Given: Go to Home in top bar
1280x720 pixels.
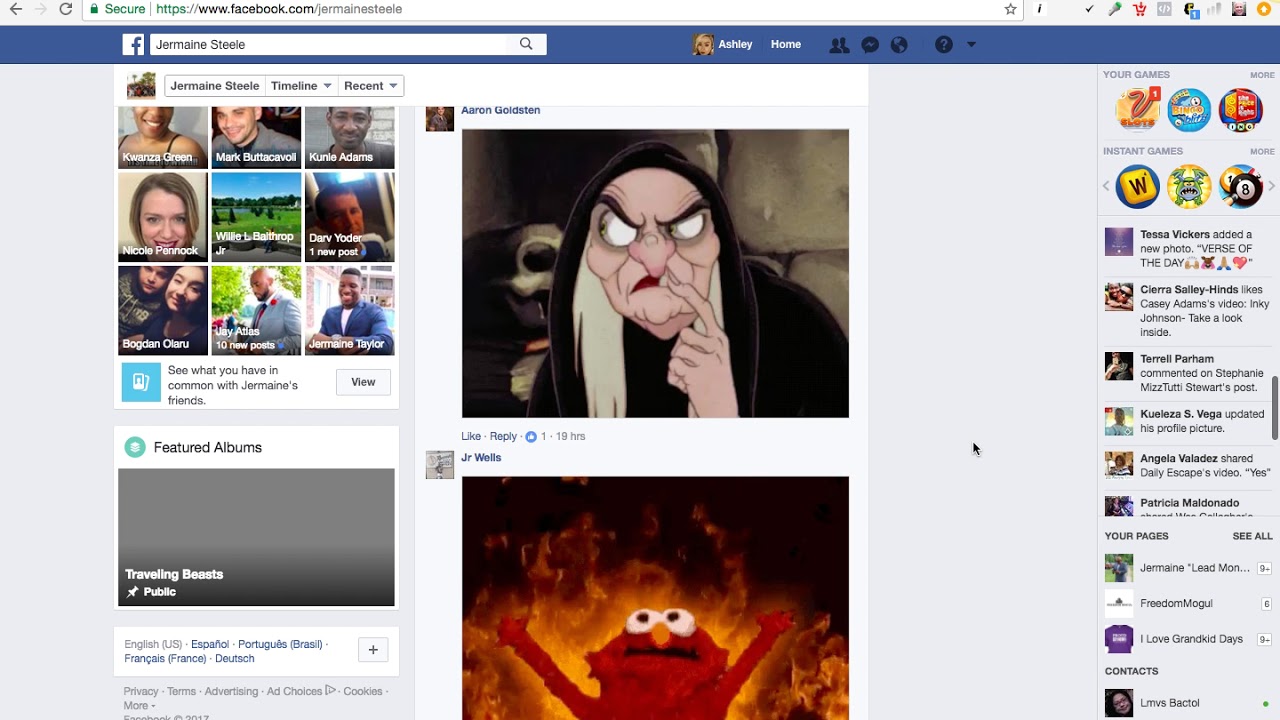Looking at the screenshot, I should click(x=786, y=44).
